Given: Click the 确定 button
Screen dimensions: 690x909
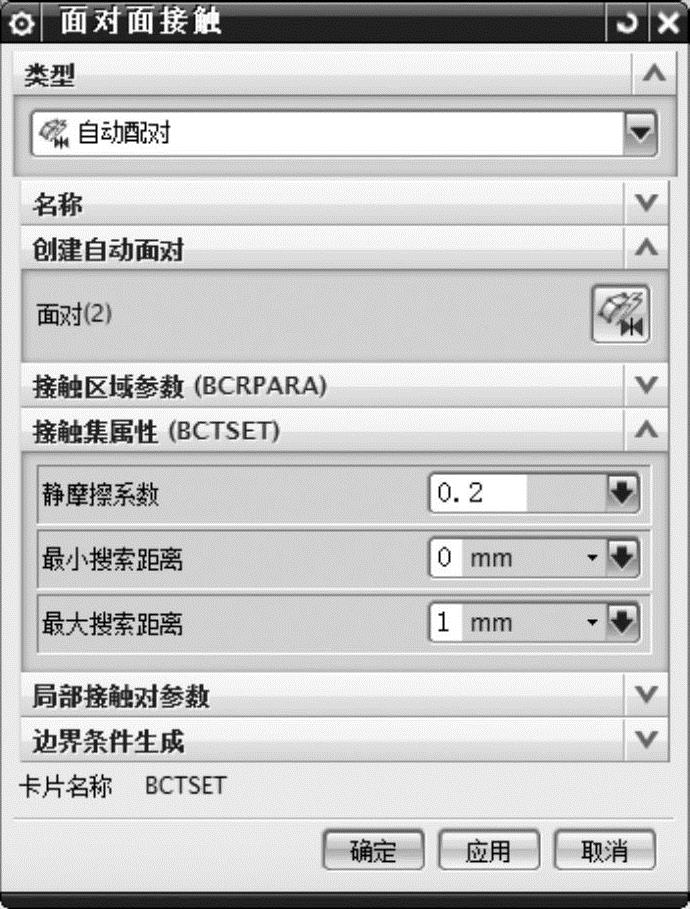Looking at the screenshot, I should pos(373,851).
